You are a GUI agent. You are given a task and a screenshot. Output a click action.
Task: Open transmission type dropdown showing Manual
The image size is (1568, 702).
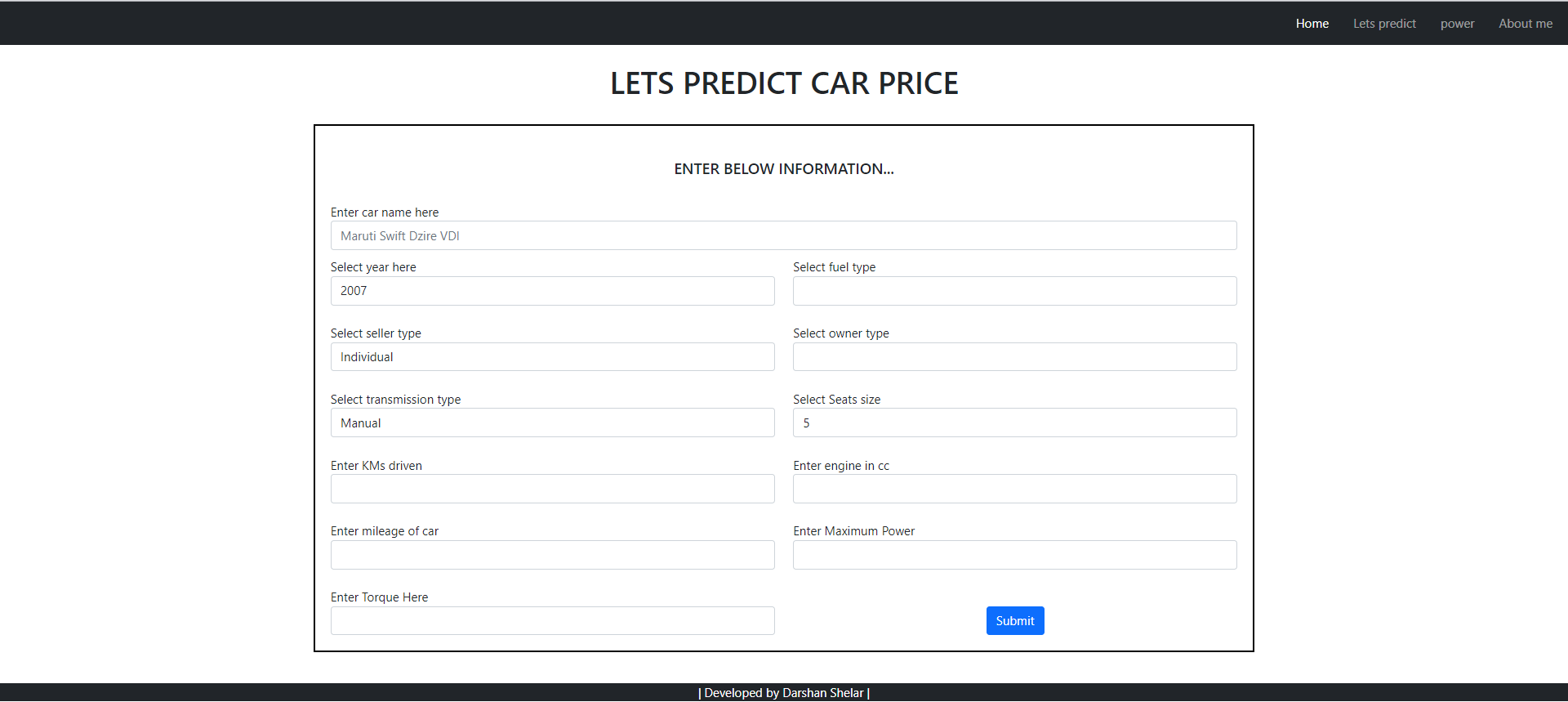[x=552, y=423]
